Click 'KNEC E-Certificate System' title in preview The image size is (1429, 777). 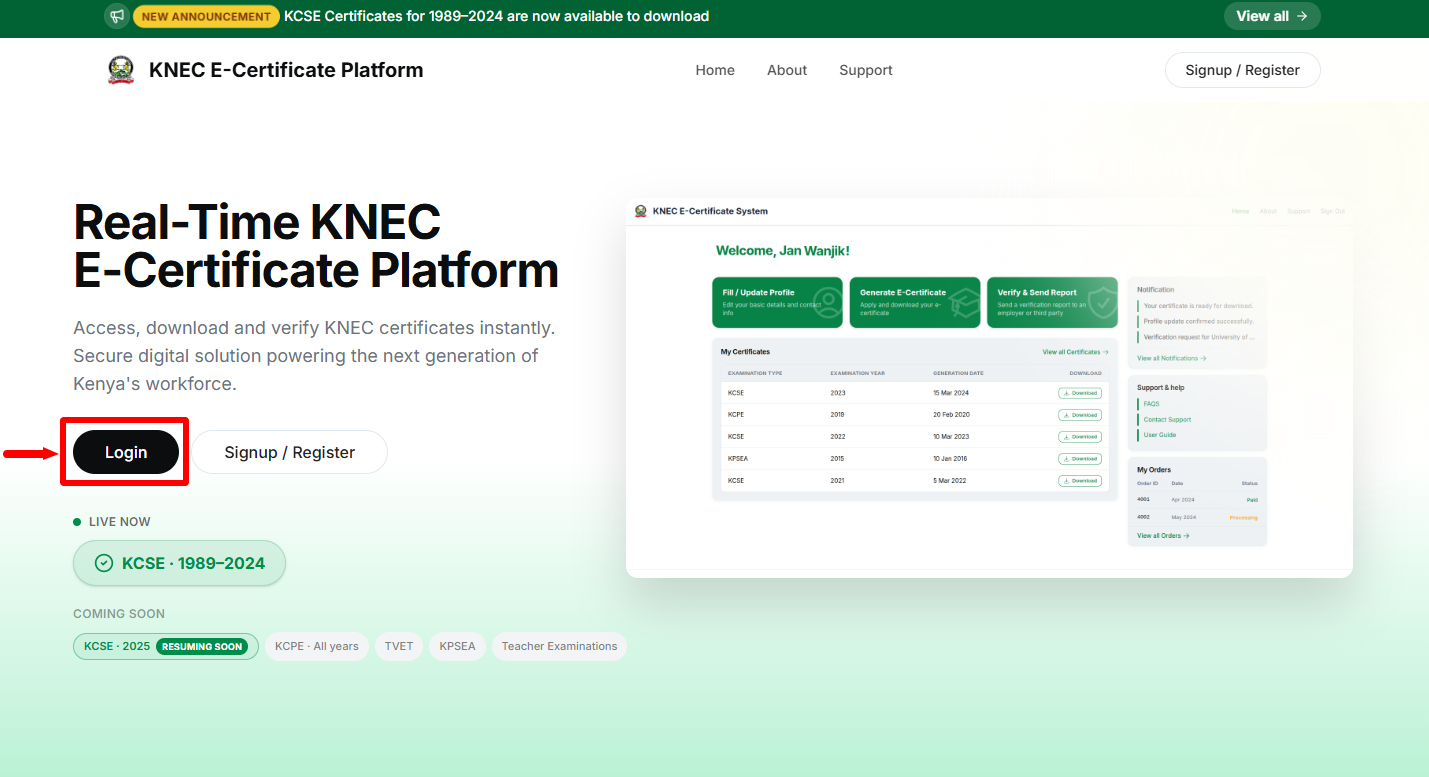point(710,211)
